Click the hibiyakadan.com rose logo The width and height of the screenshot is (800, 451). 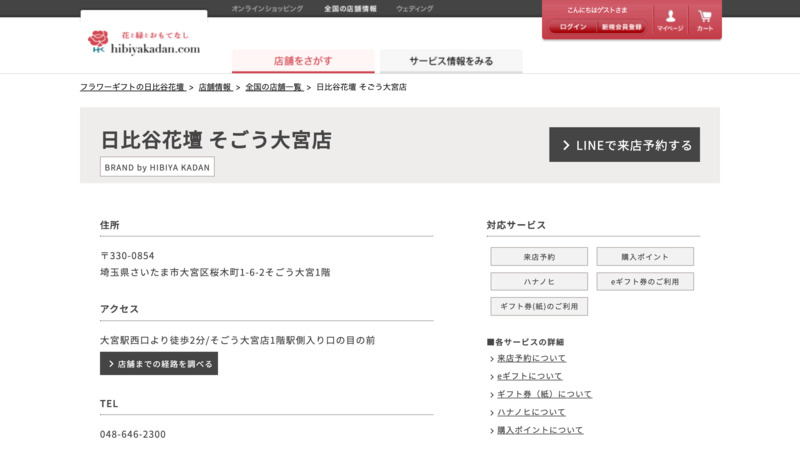(144, 42)
